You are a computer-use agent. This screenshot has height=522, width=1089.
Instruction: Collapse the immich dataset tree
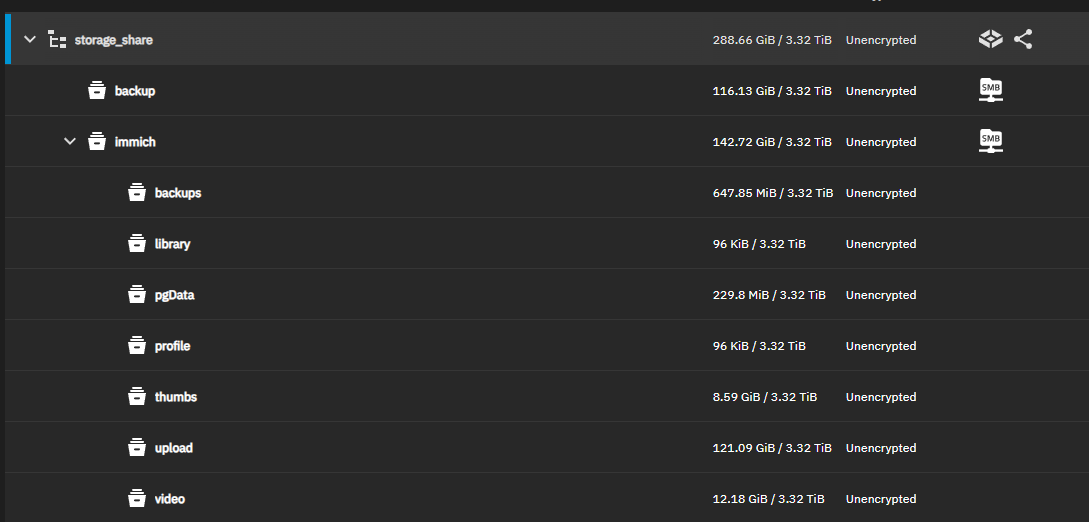pyautogui.click(x=70, y=142)
